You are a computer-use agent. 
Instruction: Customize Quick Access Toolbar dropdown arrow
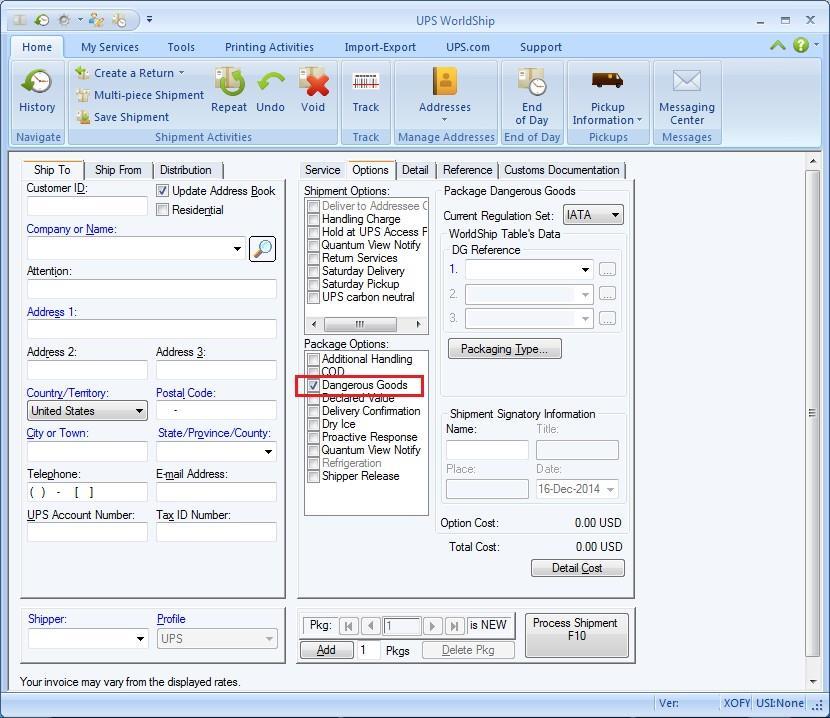pyautogui.click(x=150, y=20)
